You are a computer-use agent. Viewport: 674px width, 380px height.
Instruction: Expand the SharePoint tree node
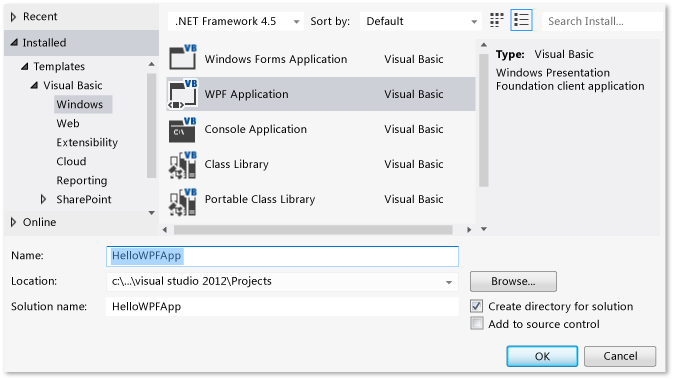click(43, 199)
